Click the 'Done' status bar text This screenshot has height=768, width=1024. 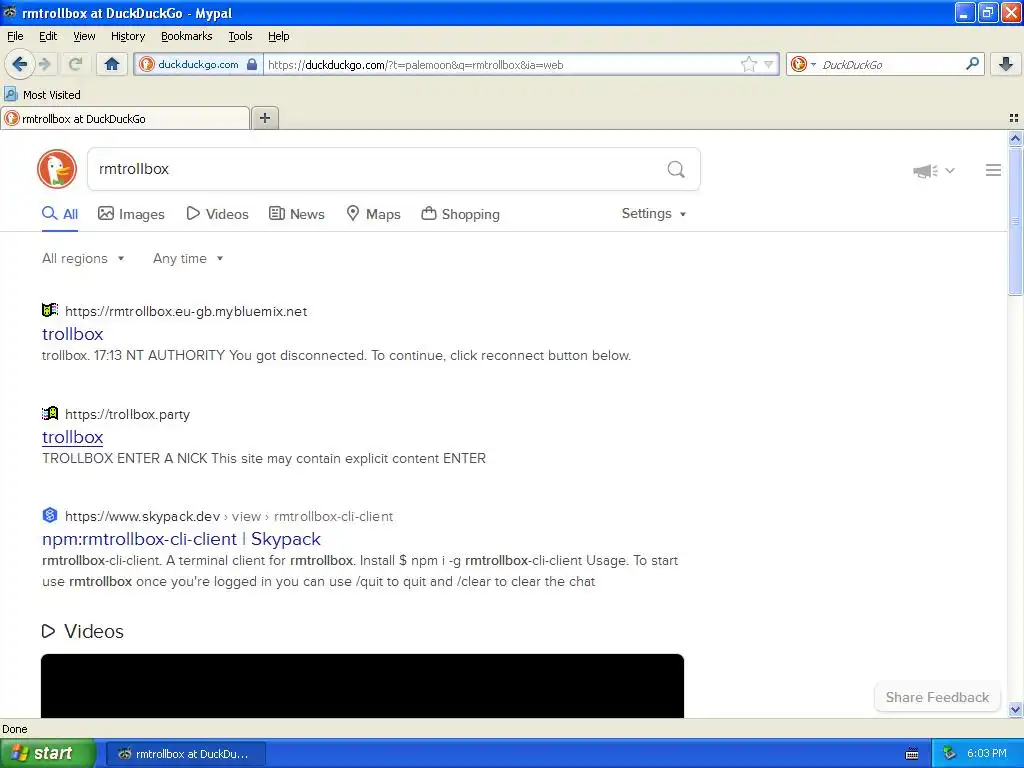click(15, 729)
